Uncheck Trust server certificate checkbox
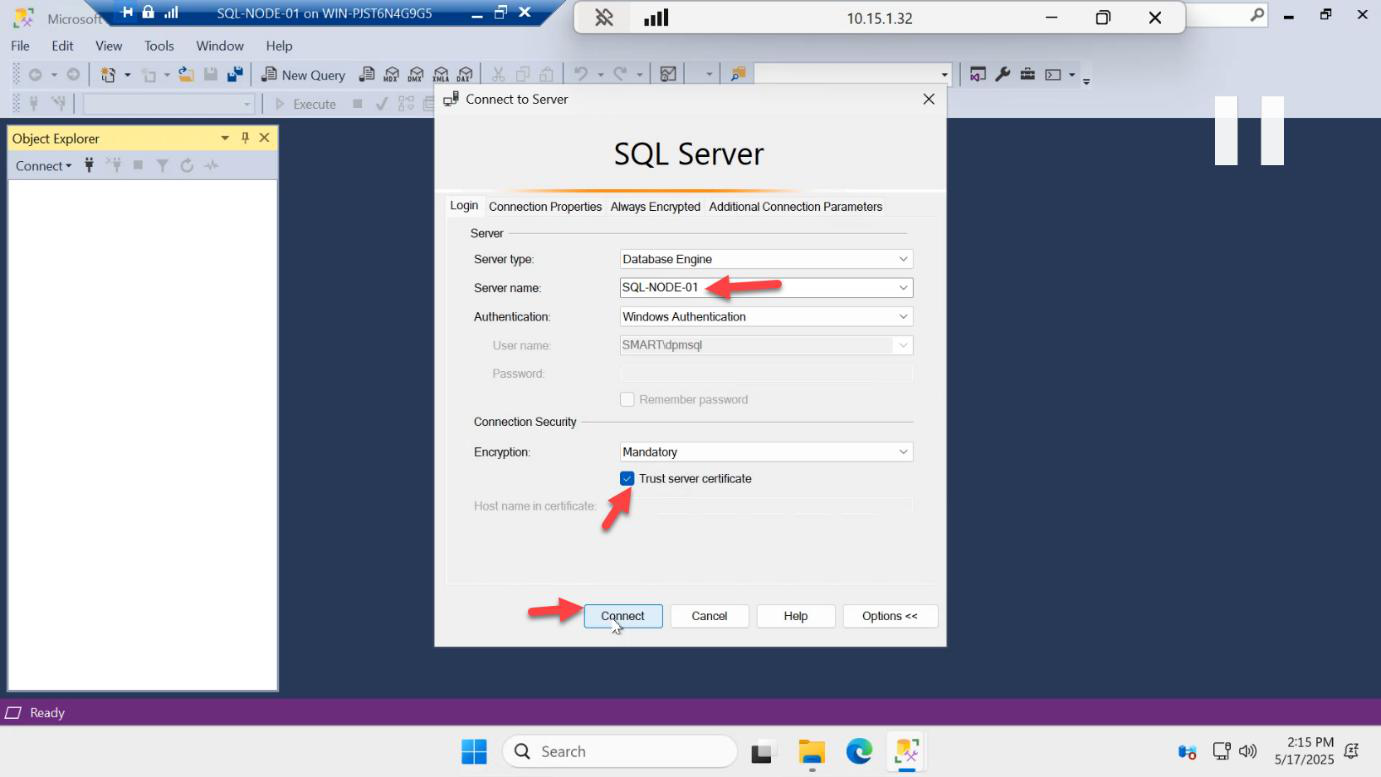Image resolution: width=1381 pixels, height=777 pixels. click(x=627, y=479)
